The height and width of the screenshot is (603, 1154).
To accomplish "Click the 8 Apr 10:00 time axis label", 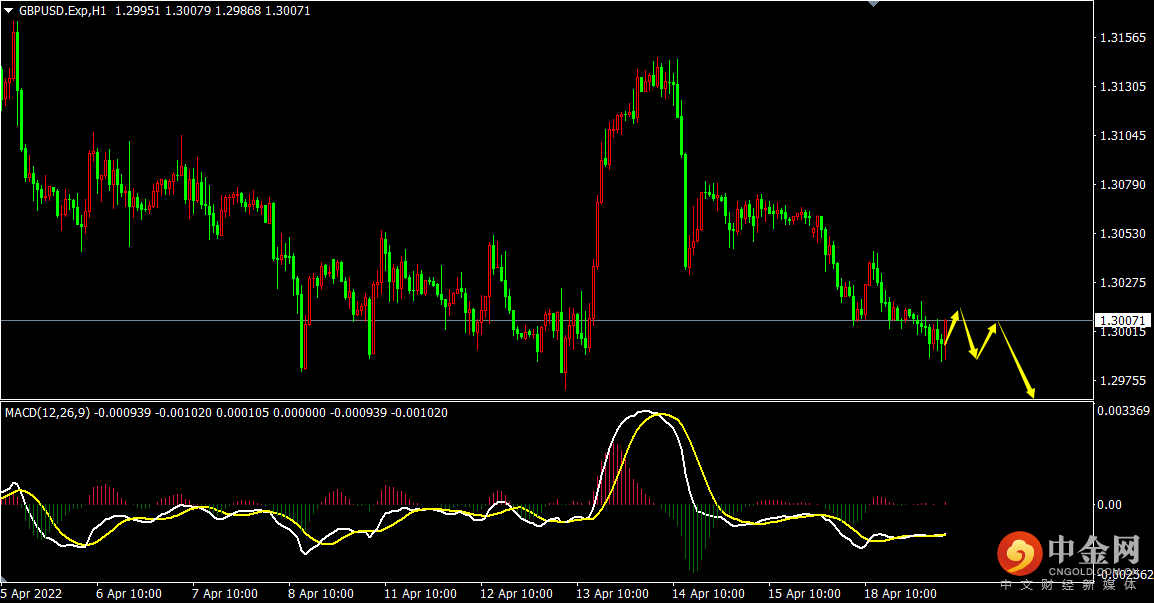I will pyautogui.click(x=322, y=593).
